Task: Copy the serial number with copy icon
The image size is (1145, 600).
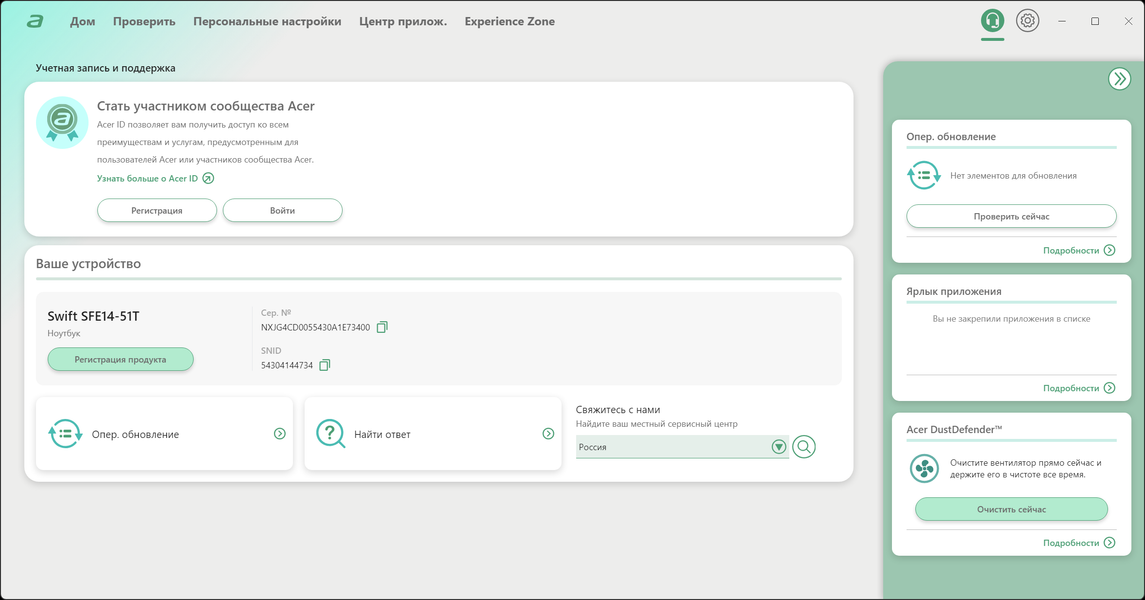Action: pyautogui.click(x=382, y=327)
